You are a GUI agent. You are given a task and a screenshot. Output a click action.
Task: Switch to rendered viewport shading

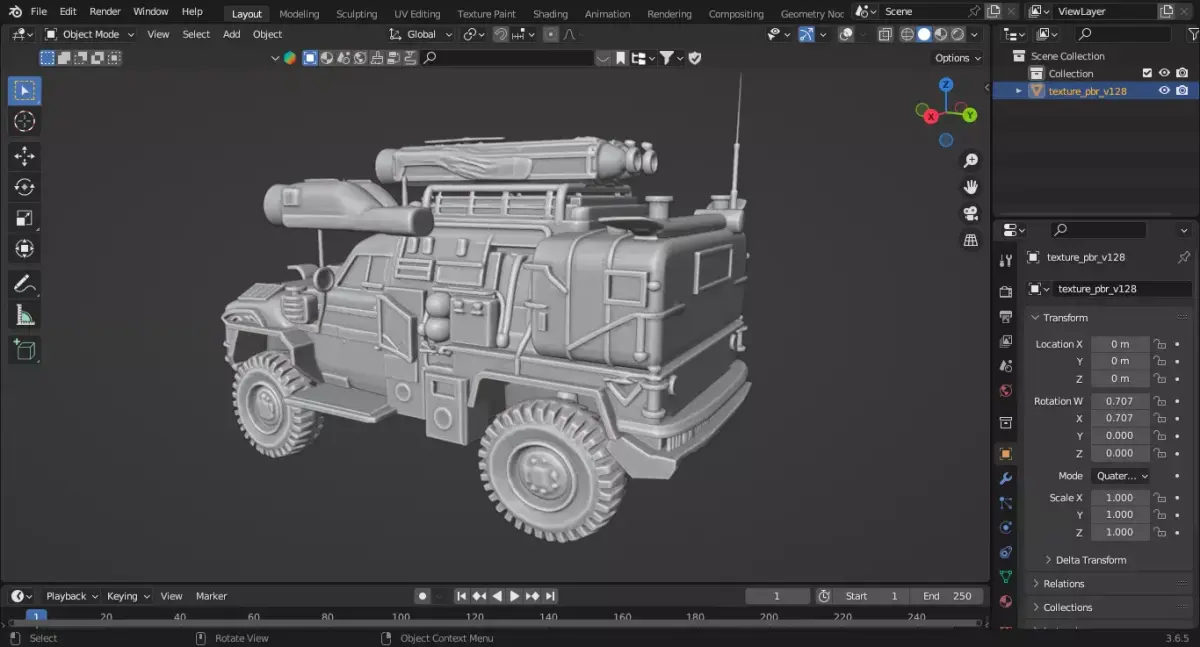coord(958,34)
